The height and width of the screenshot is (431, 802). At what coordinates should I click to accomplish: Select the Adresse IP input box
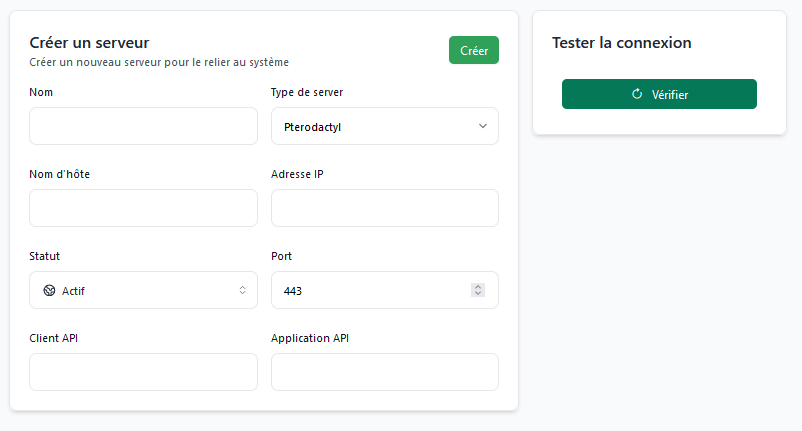coord(384,208)
